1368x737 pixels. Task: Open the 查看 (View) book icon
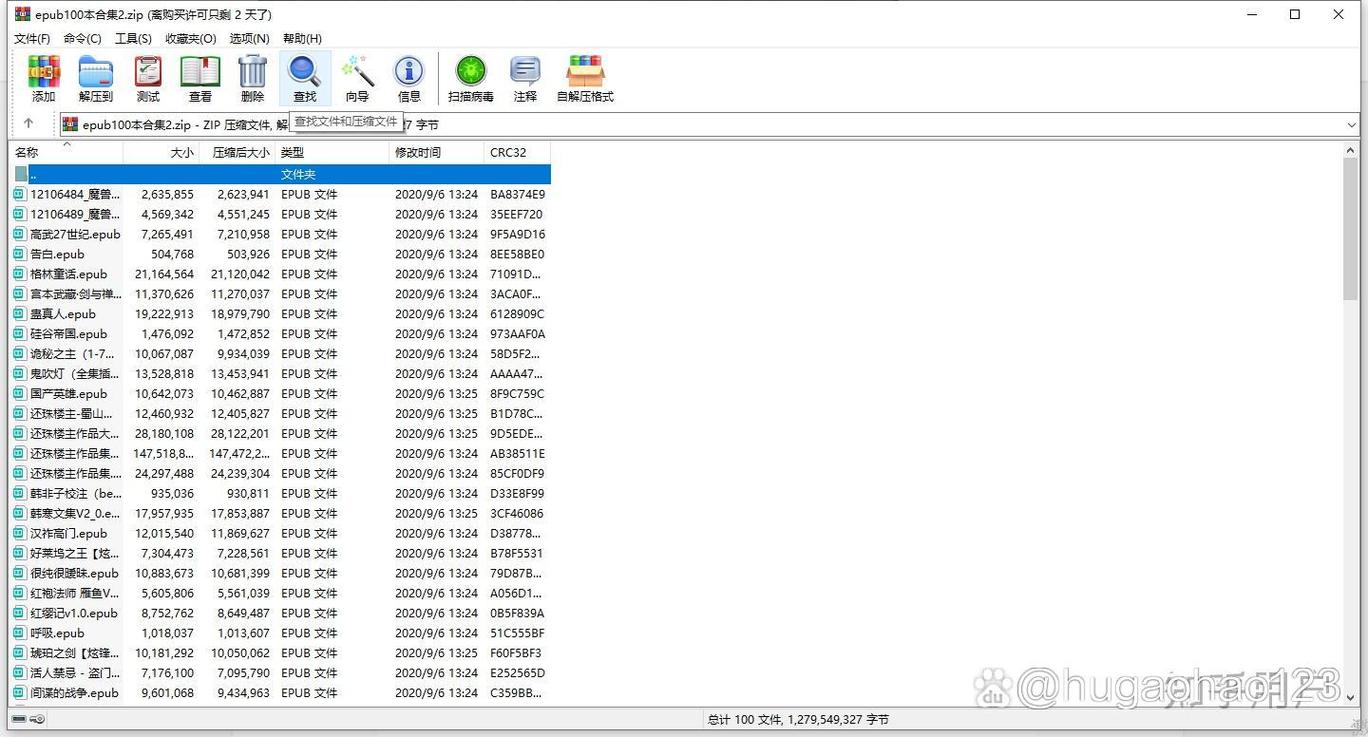point(200,78)
